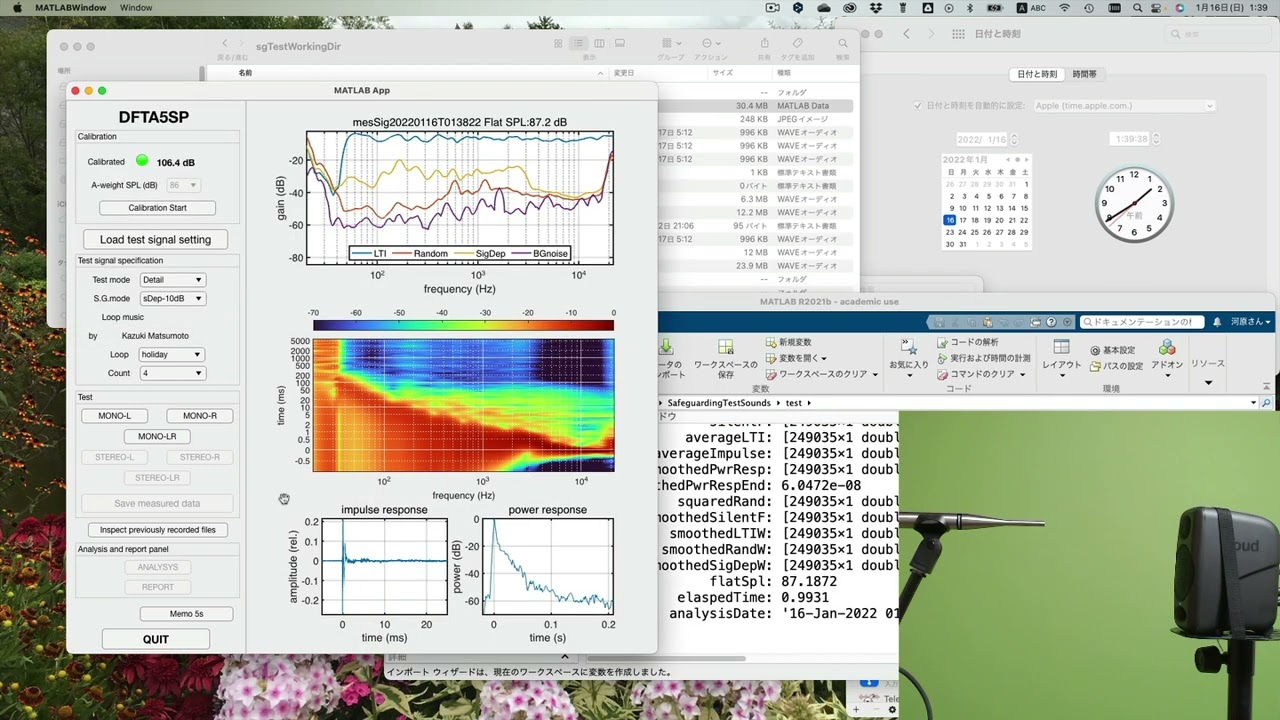Image resolution: width=1280 pixels, height=720 pixels.
Task: Switch Finder to list view
Action: (x=578, y=44)
